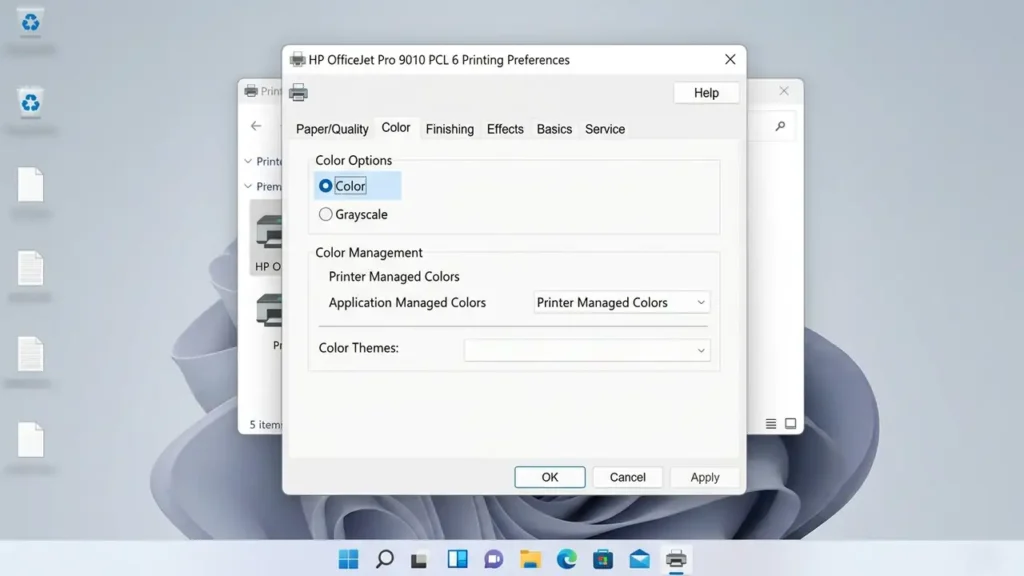The width and height of the screenshot is (1024, 576).
Task: Switch the background window to large icons view
Action: pyautogui.click(x=790, y=424)
